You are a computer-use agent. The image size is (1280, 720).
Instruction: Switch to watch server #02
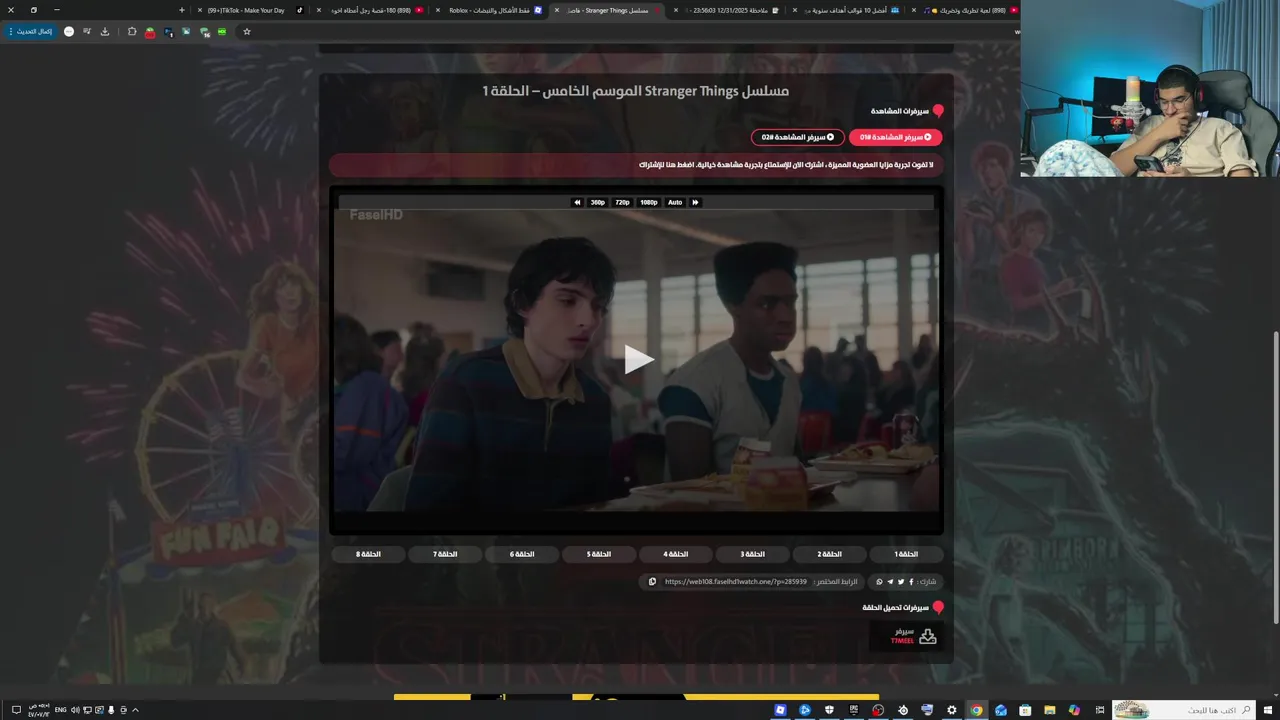(797, 137)
